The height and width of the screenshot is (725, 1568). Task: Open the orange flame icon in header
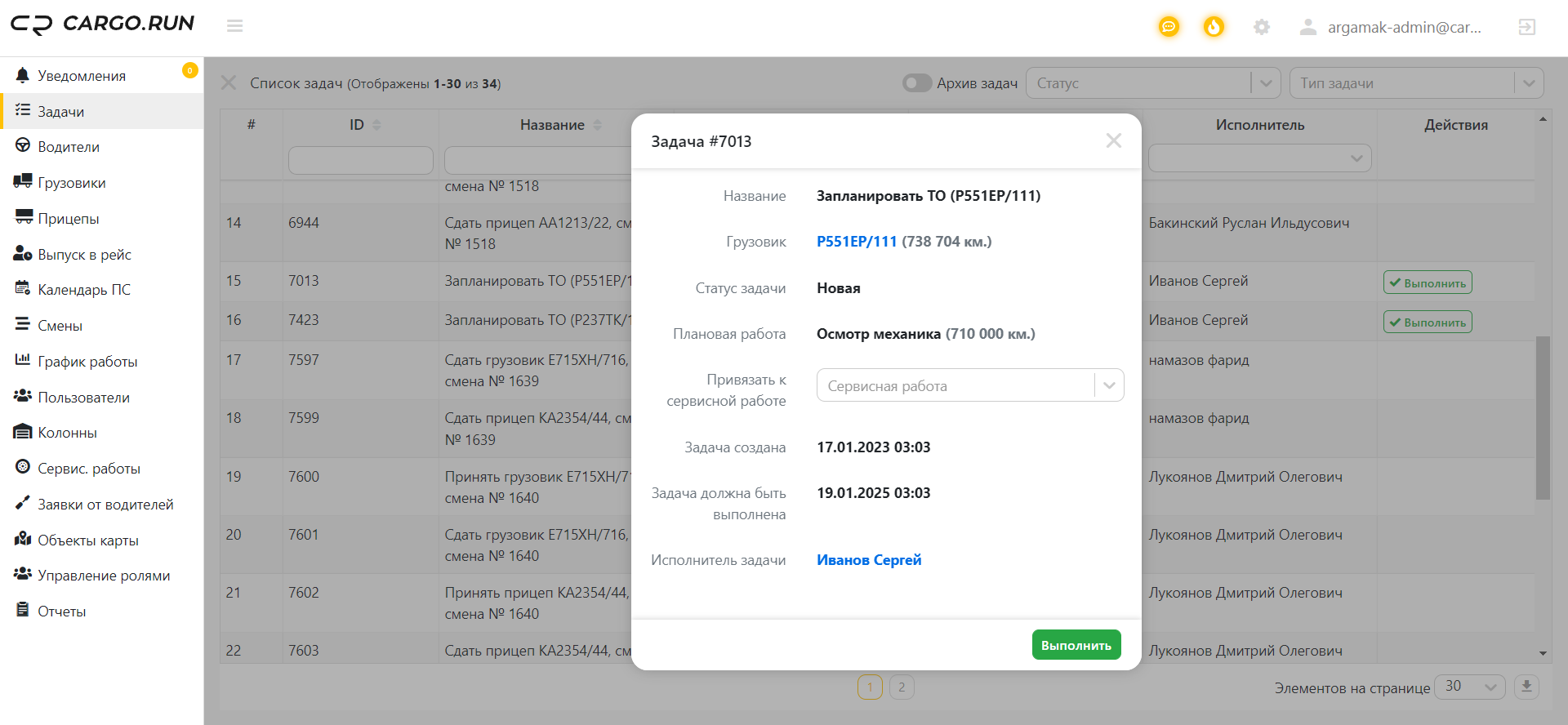[1214, 27]
